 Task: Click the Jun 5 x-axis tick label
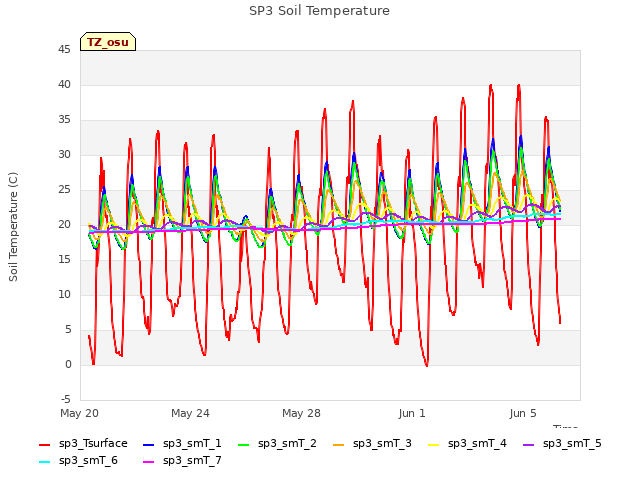[523, 413]
